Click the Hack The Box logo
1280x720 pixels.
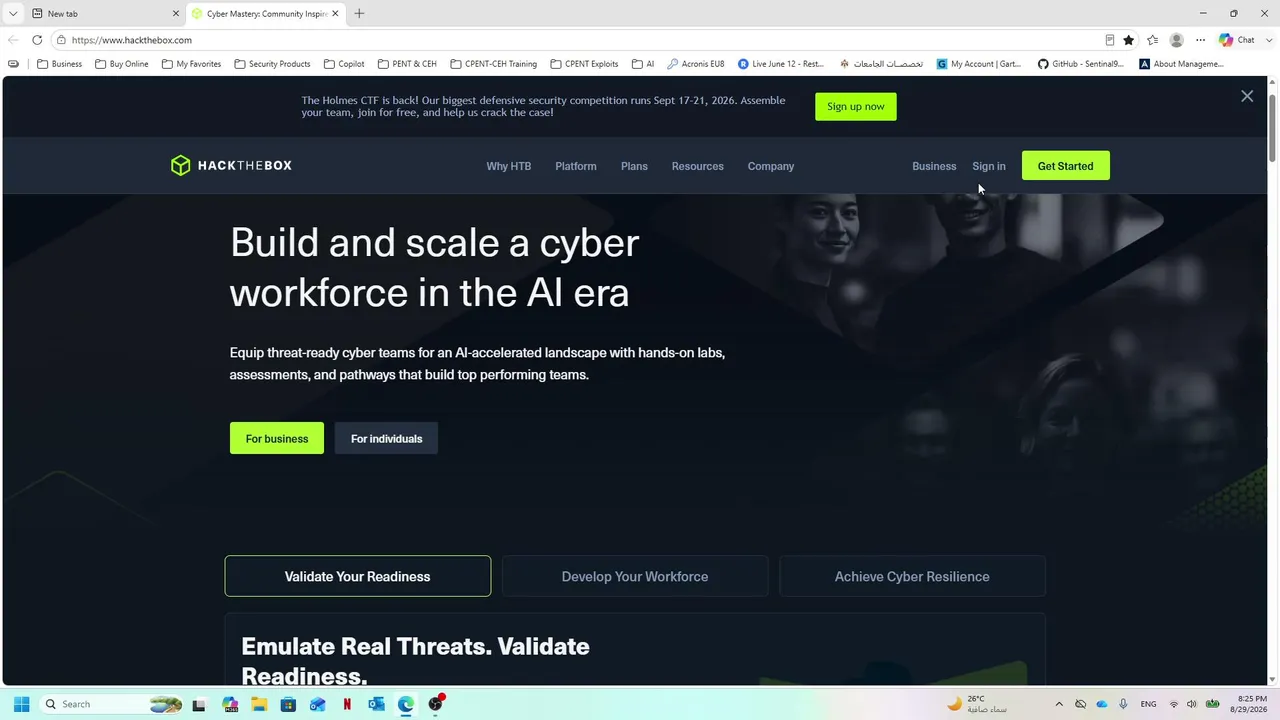click(231, 166)
